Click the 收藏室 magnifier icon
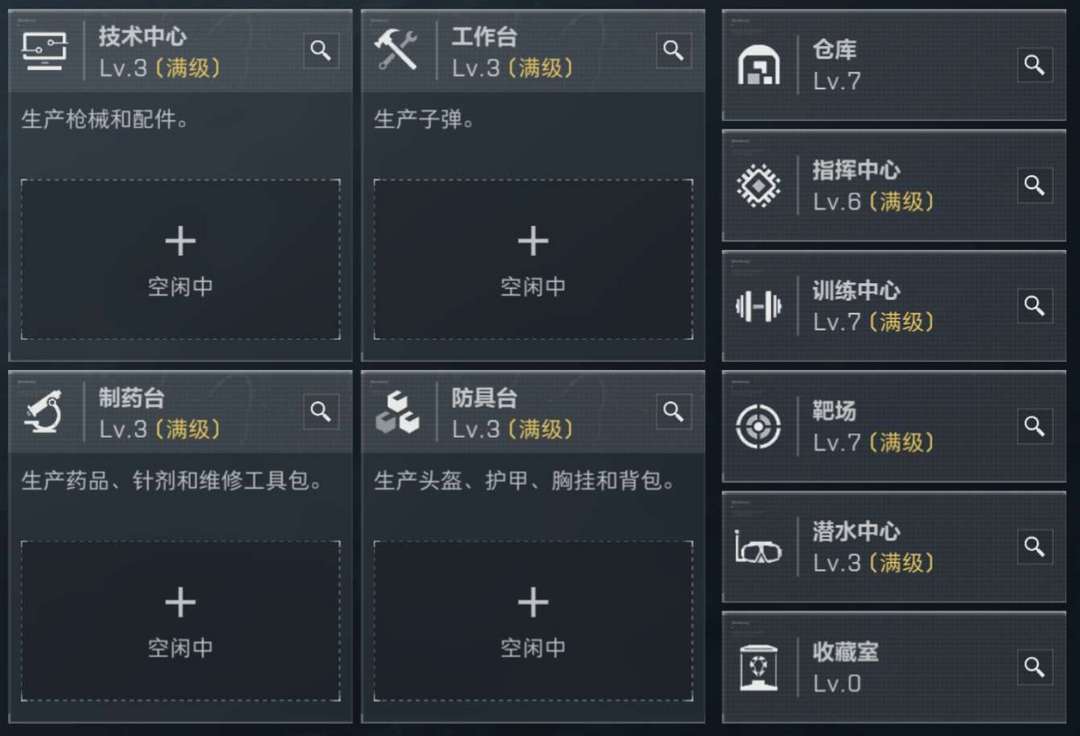This screenshot has width=1080, height=736. tap(1035, 667)
